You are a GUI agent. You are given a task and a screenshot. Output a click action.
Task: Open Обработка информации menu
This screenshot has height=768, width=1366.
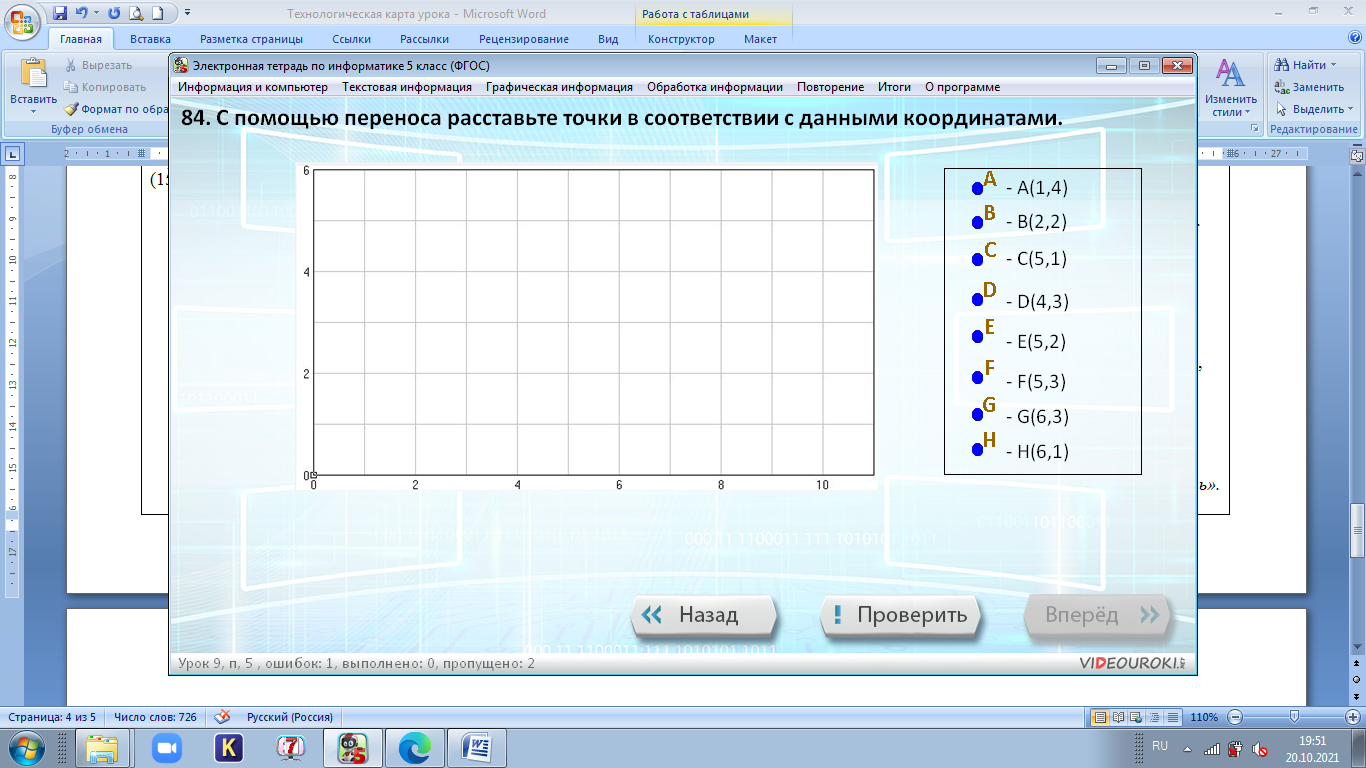click(x=715, y=87)
